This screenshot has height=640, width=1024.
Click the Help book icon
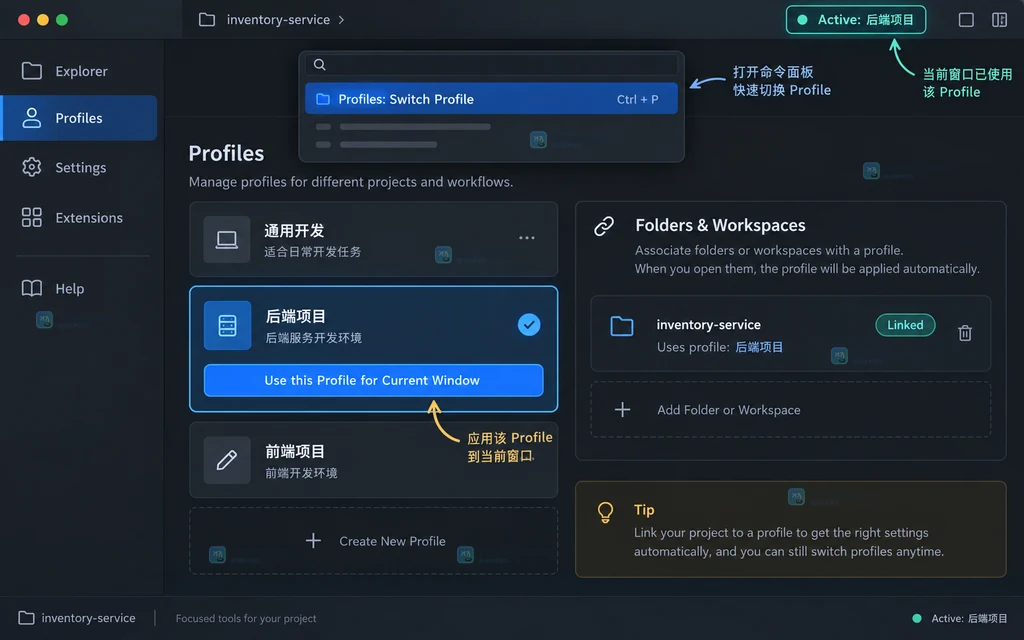coord(31,288)
